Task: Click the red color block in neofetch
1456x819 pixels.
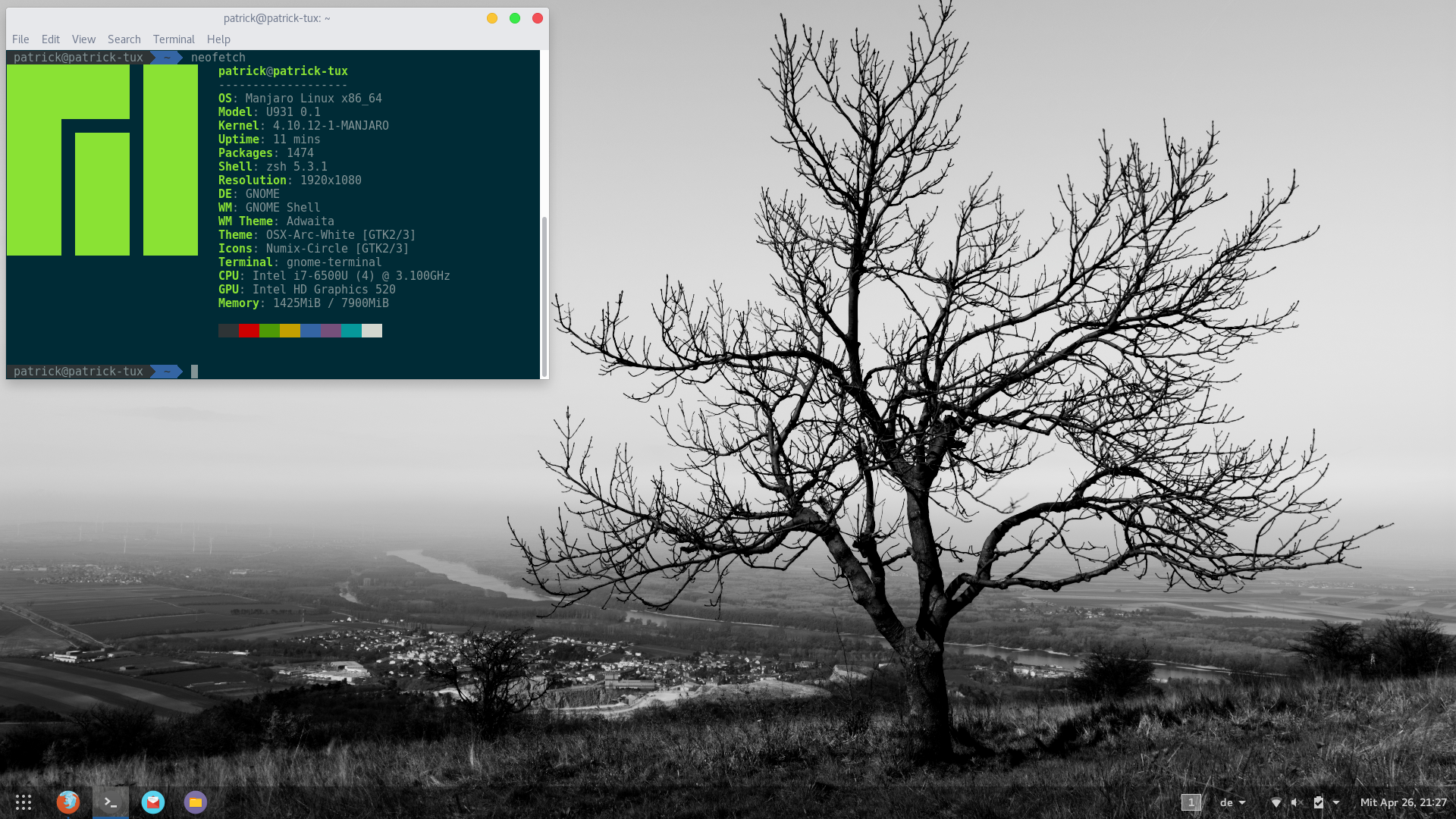Action: [x=249, y=331]
